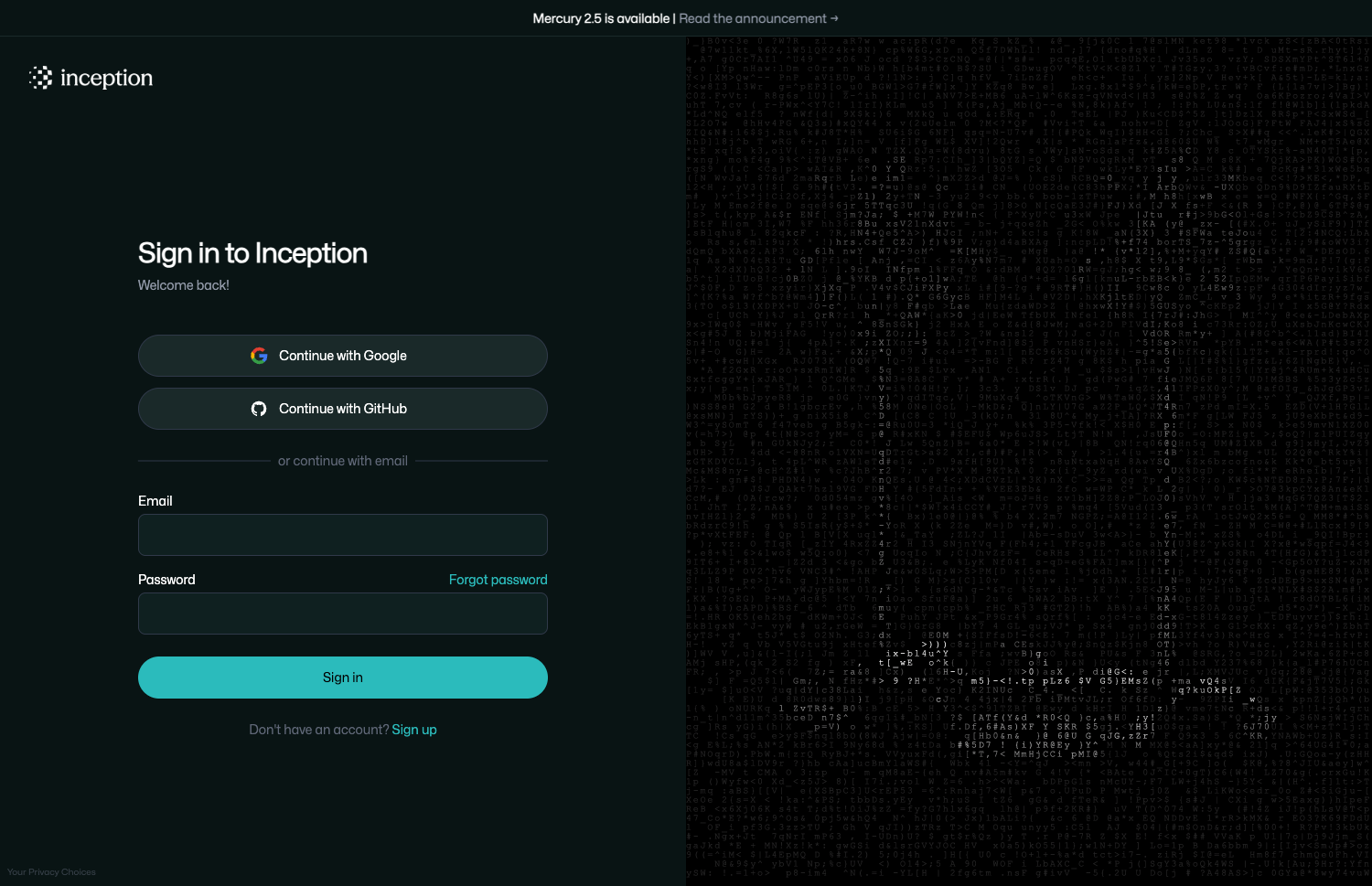Click the Google logo icon
Image resolution: width=1372 pixels, height=886 pixels.
tap(259, 356)
